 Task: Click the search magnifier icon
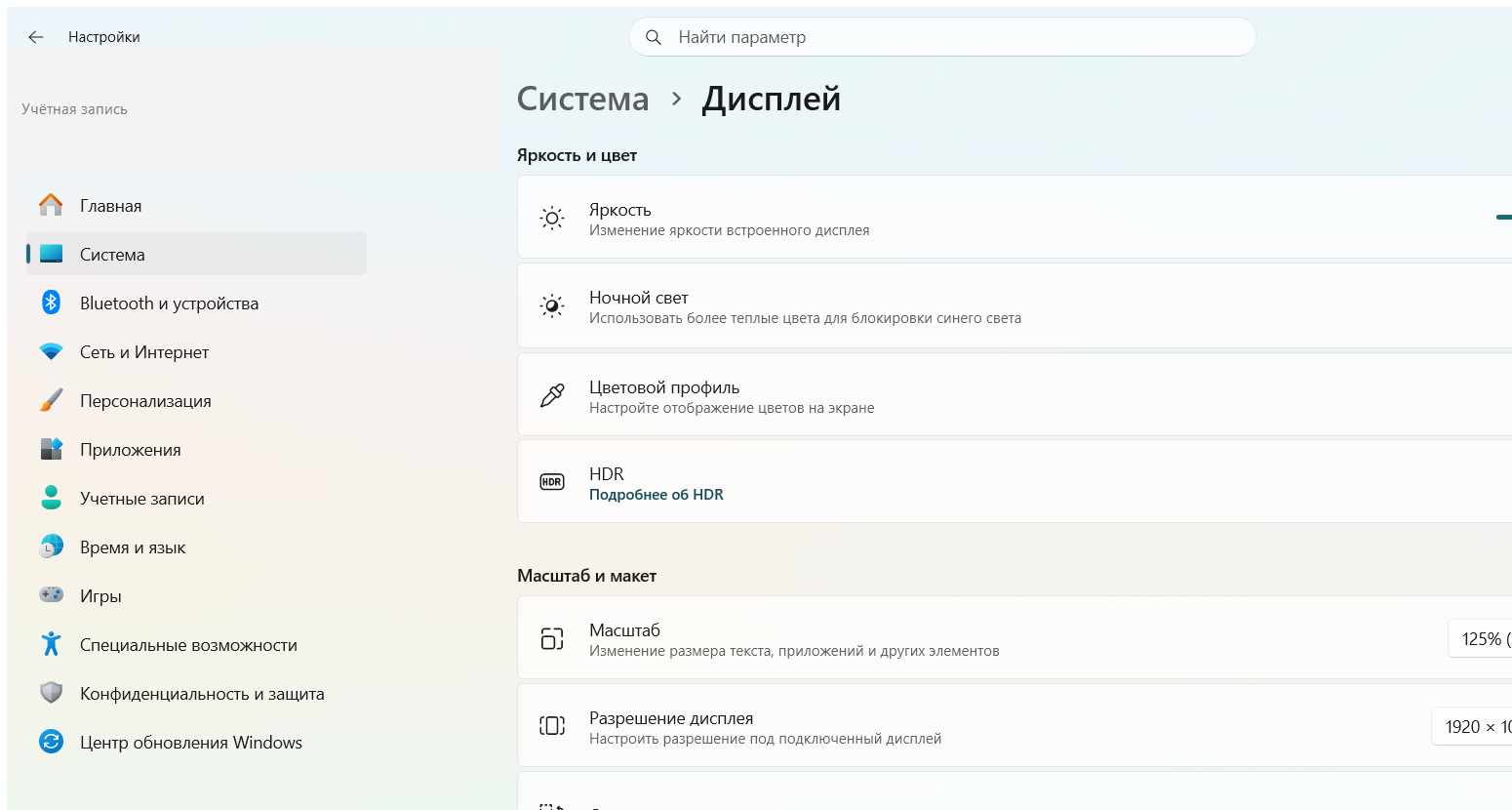coord(654,37)
